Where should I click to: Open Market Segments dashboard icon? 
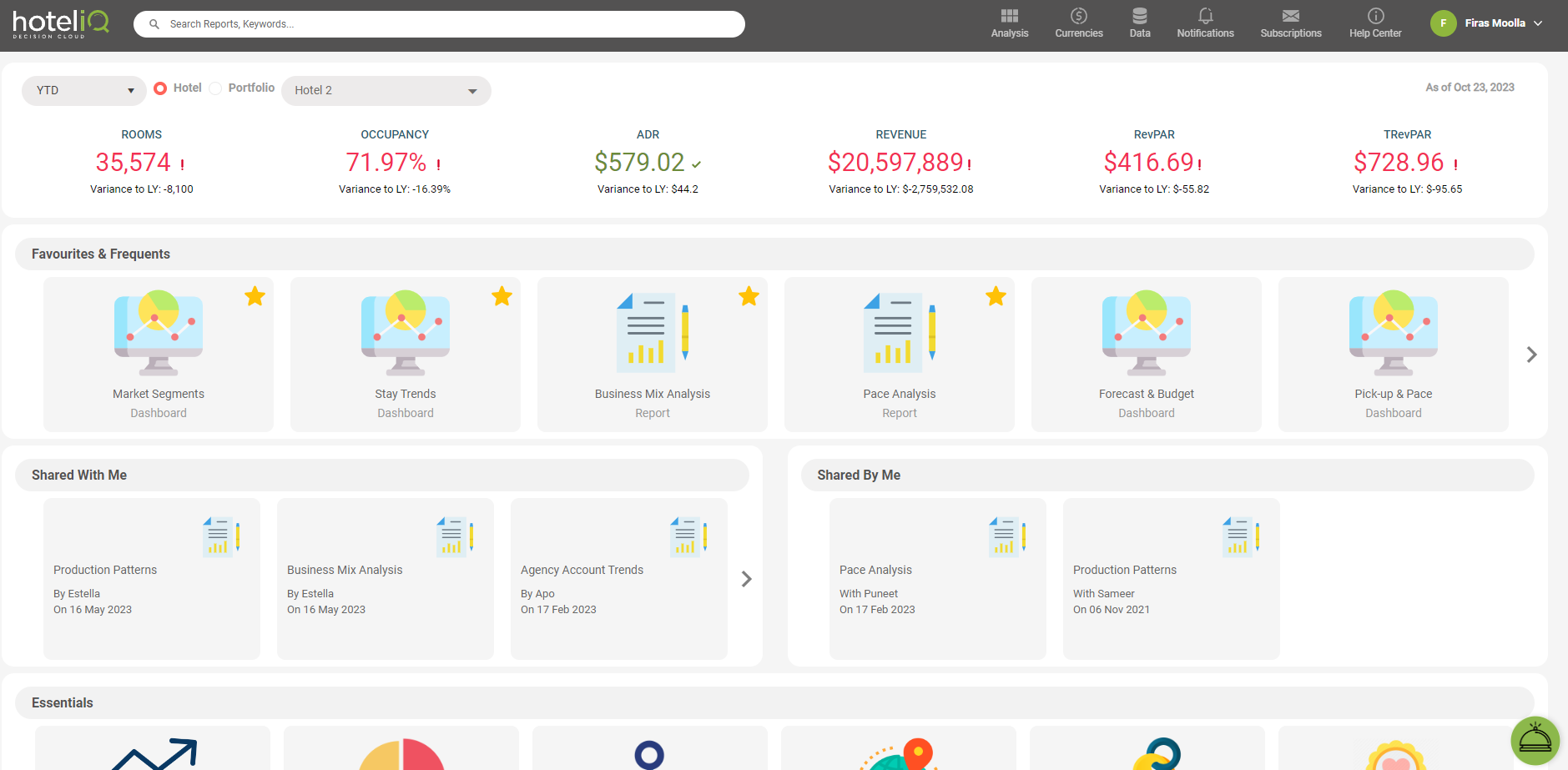159,334
